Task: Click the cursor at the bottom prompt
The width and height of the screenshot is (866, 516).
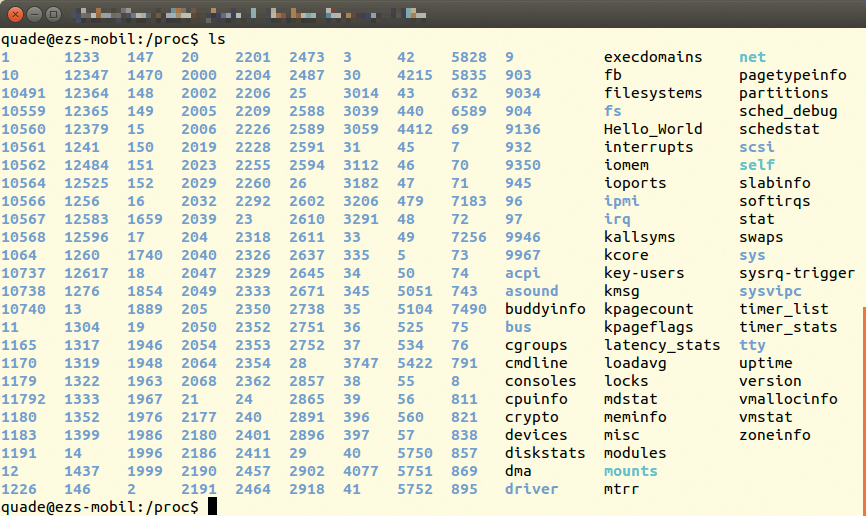Action: (x=213, y=507)
